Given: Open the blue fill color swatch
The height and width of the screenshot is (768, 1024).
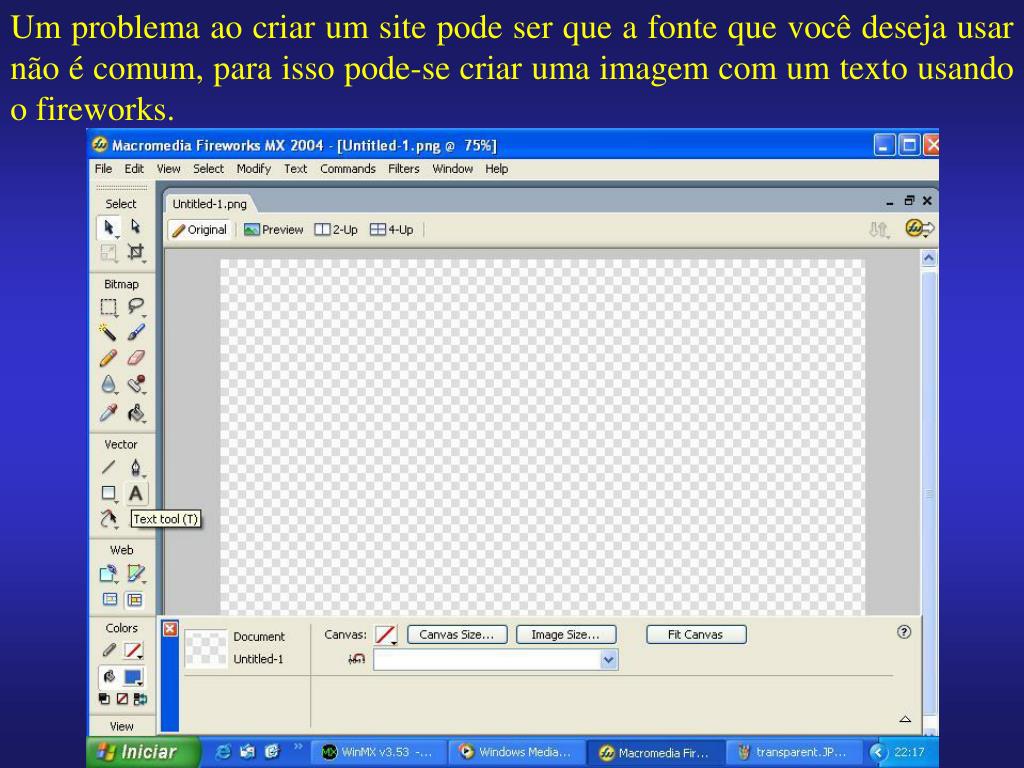Looking at the screenshot, I should 133,677.
